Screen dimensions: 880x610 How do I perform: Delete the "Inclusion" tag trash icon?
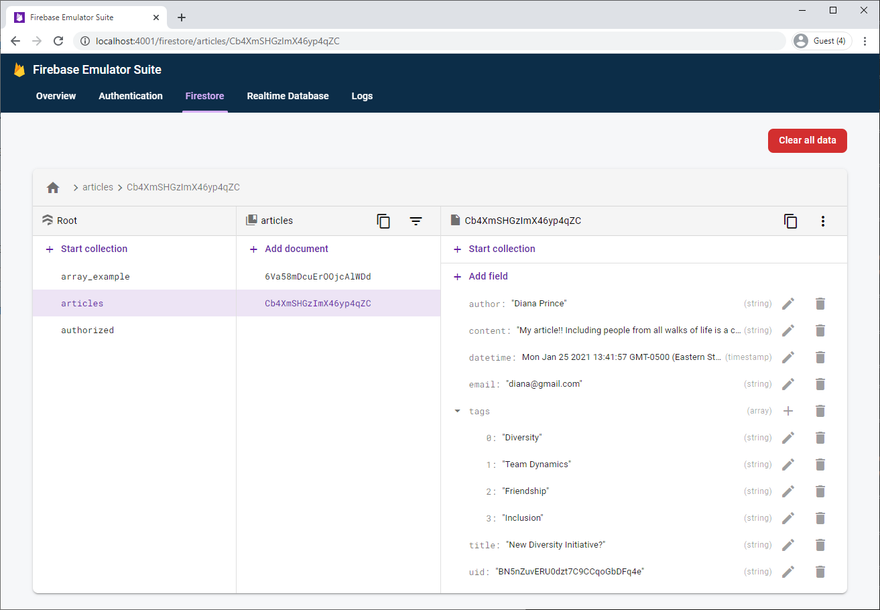pos(820,518)
